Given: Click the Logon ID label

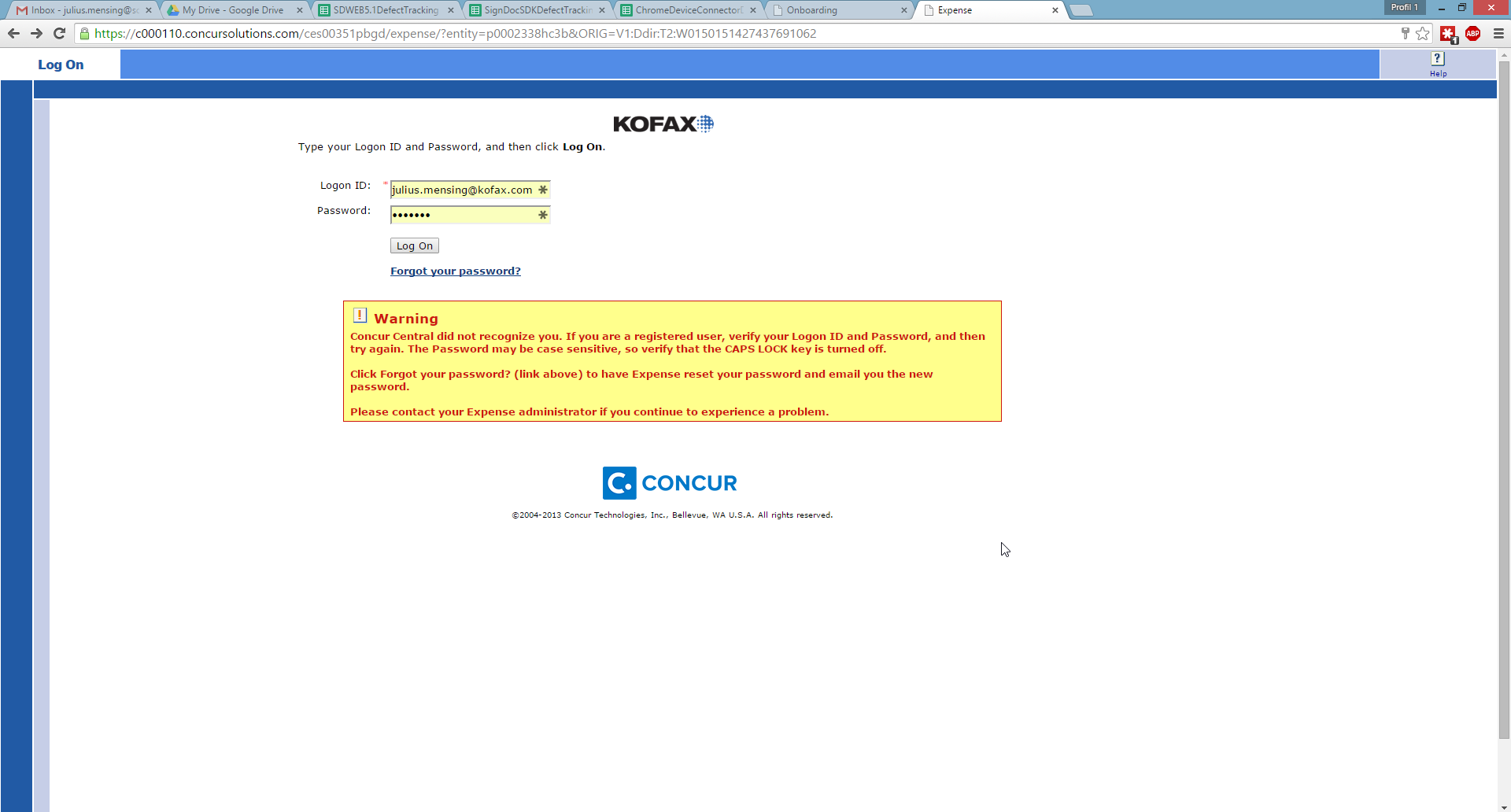Looking at the screenshot, I should 345,186.
